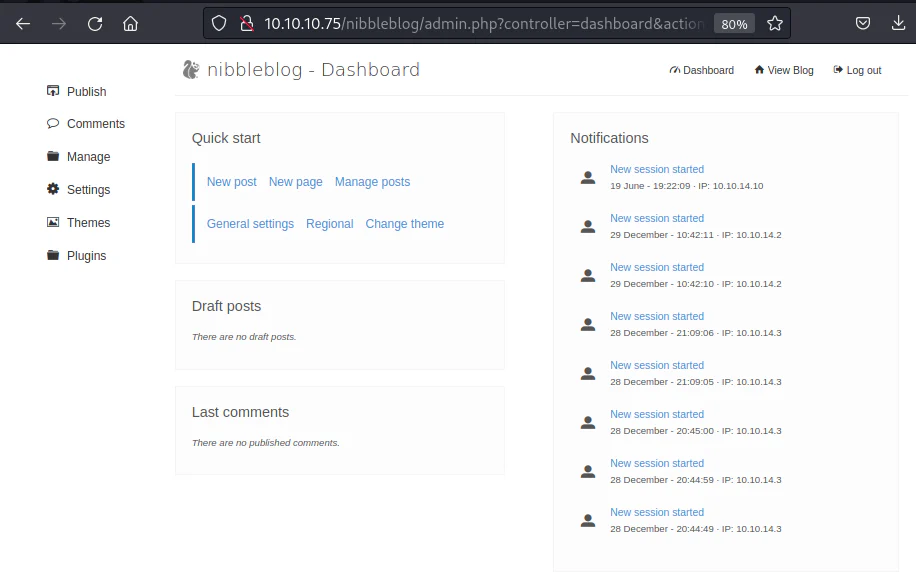Click the Notifications heading
The image size is (916, 587).
coord(609,138)
